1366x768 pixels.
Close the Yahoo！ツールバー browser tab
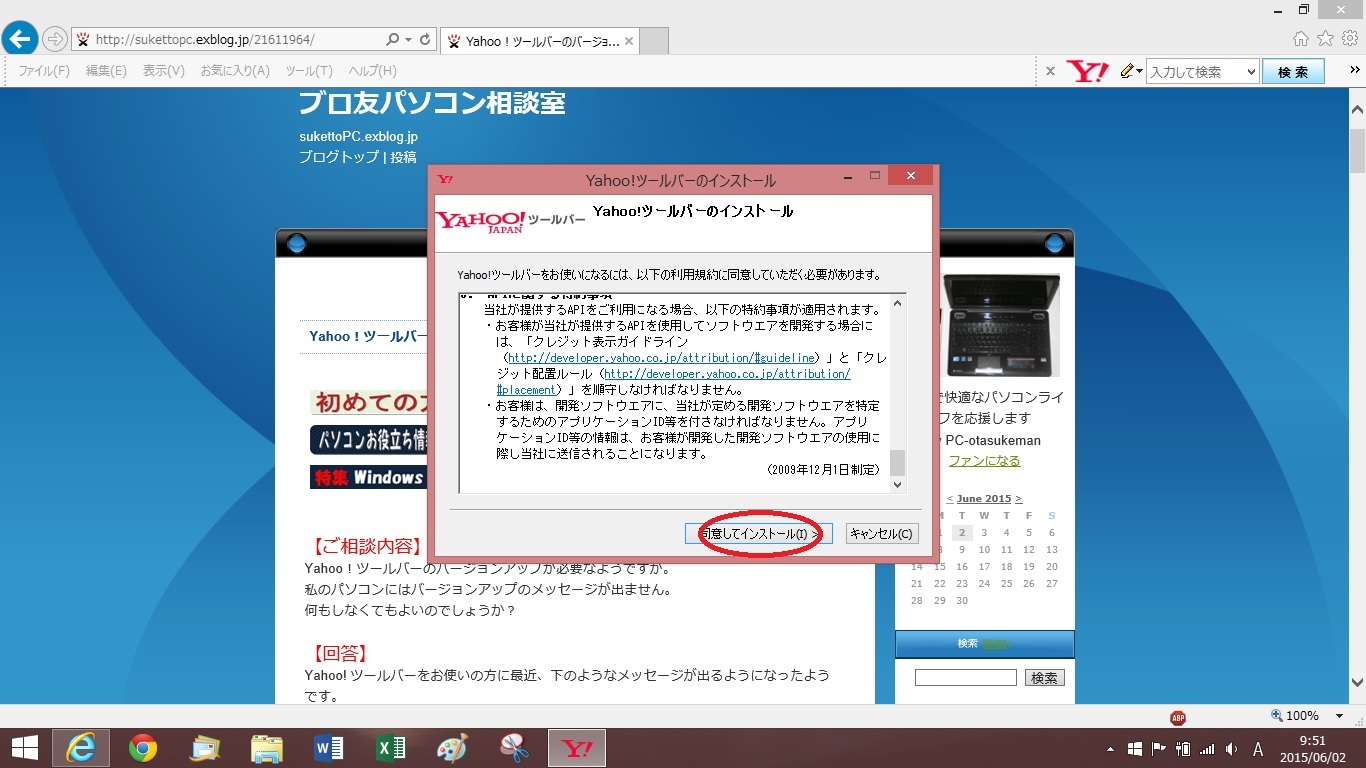tap(628, 41)
